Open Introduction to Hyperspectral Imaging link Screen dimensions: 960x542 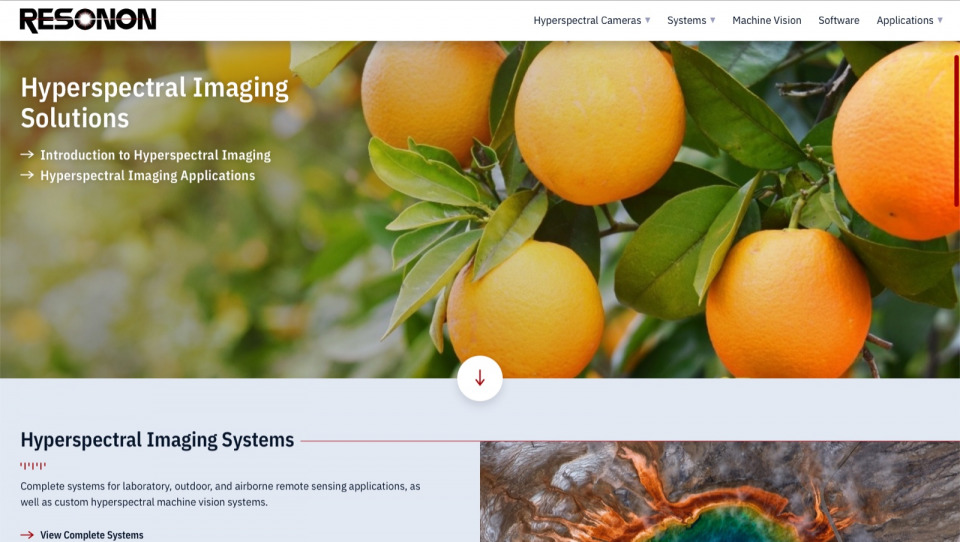tap(156, 155)
